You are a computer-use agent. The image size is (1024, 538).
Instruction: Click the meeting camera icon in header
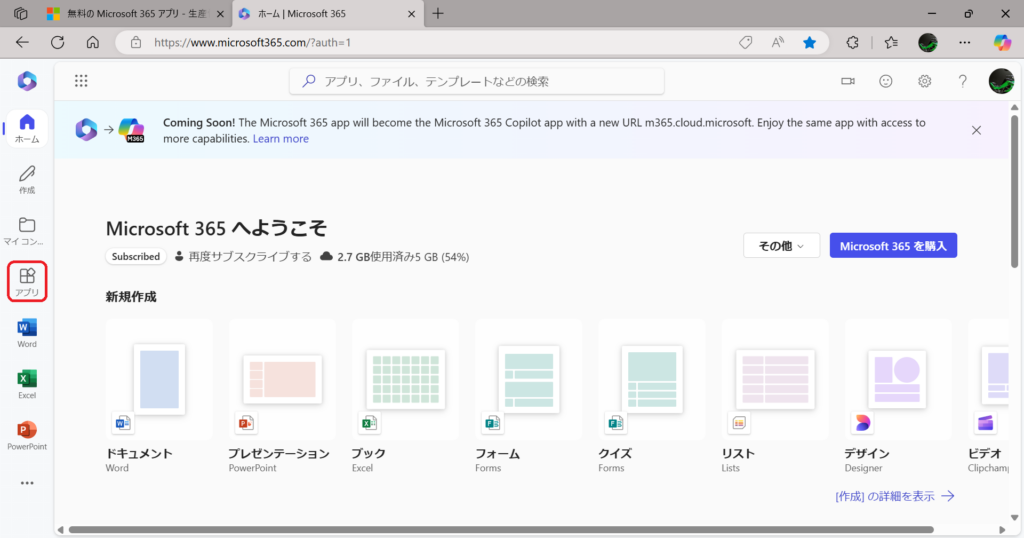pos(848,81)
